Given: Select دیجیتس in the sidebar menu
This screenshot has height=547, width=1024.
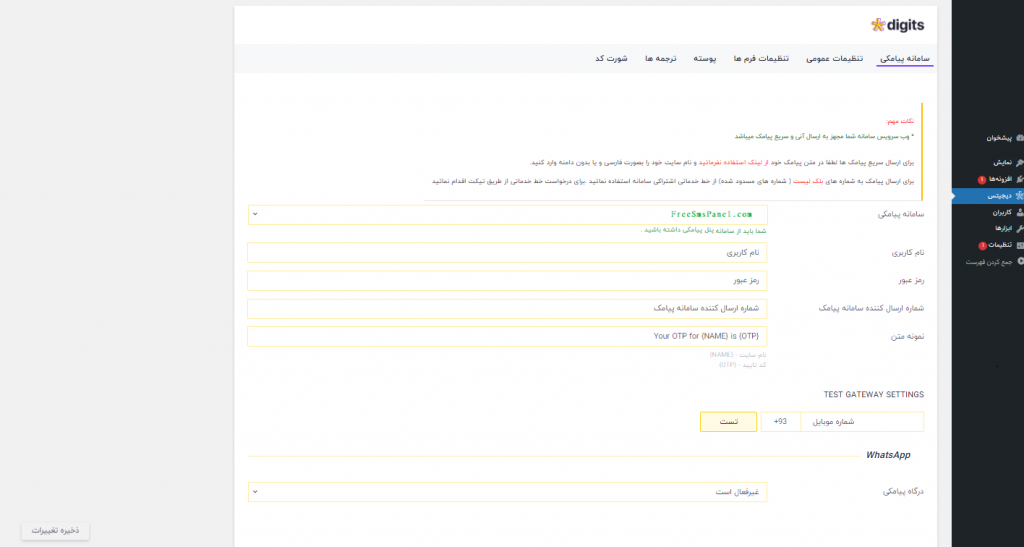Looking at the screenshot, I should pos(999,196).
